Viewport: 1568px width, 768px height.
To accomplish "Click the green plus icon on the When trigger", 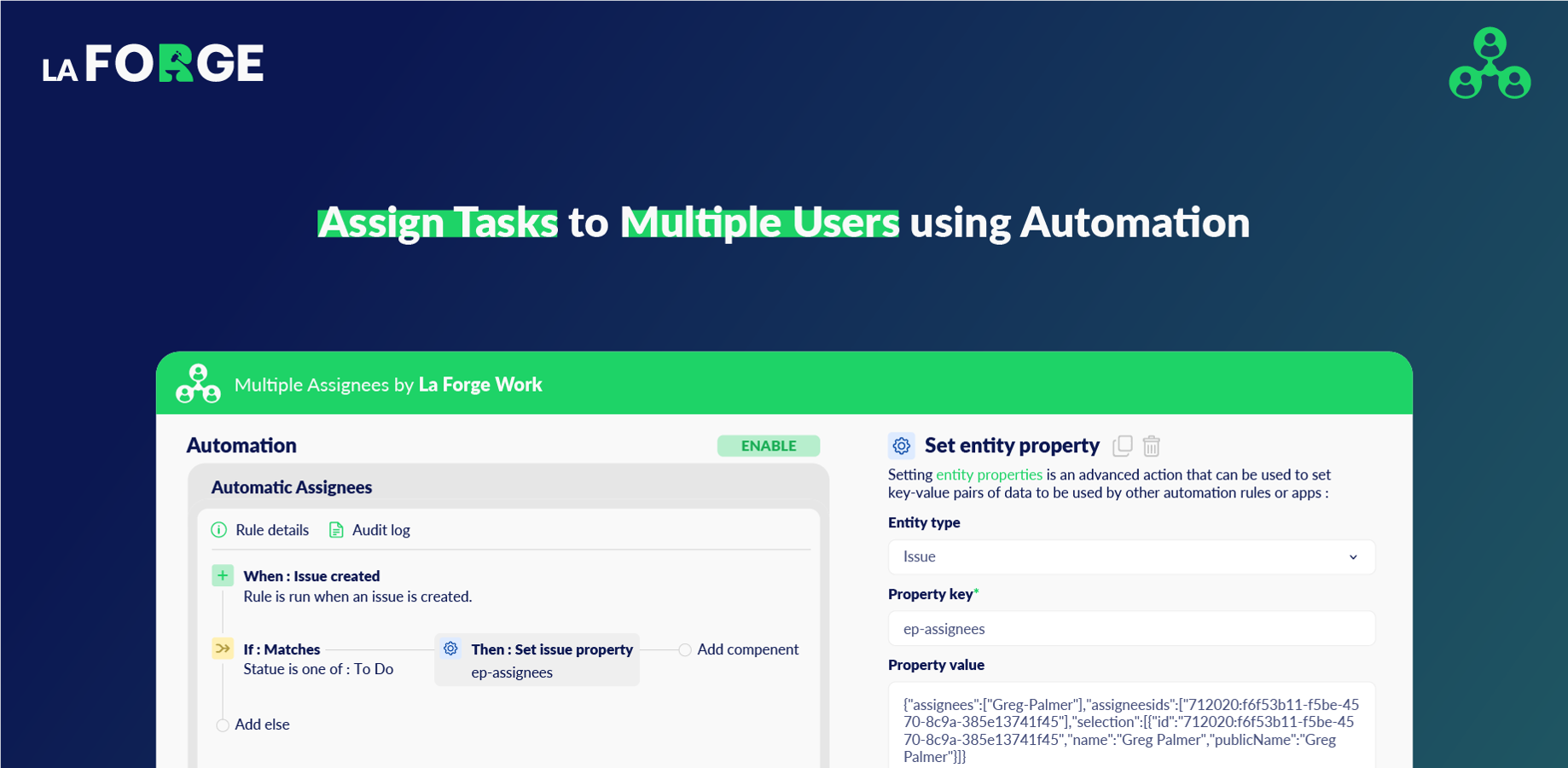I will [222, 575].
